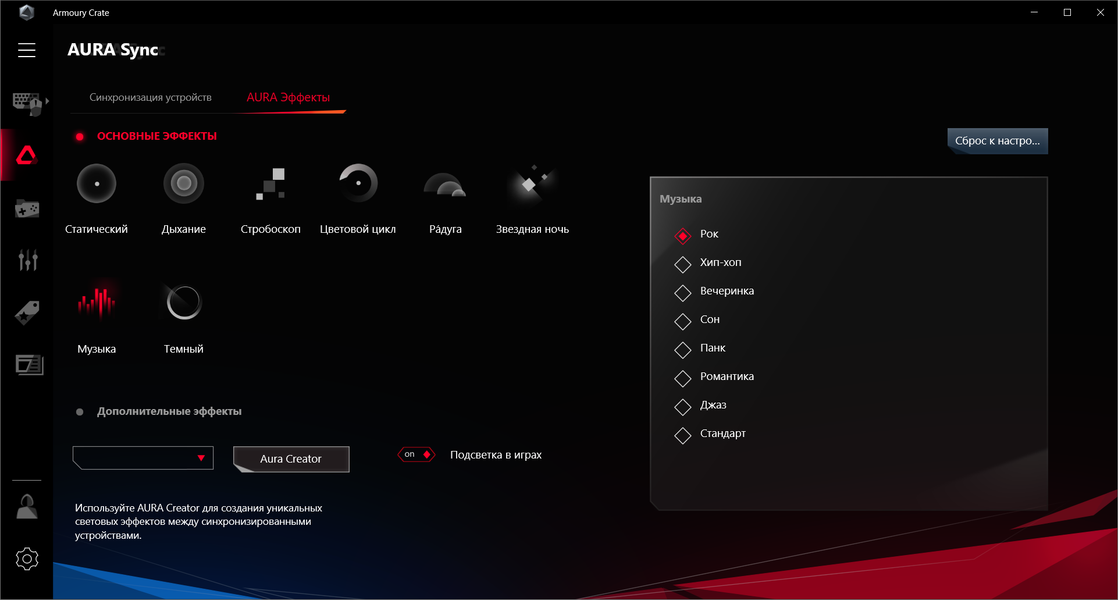The image size is (1118, 600).
Task: Select the Темный dark effect icon
Action: click(183, 302)
